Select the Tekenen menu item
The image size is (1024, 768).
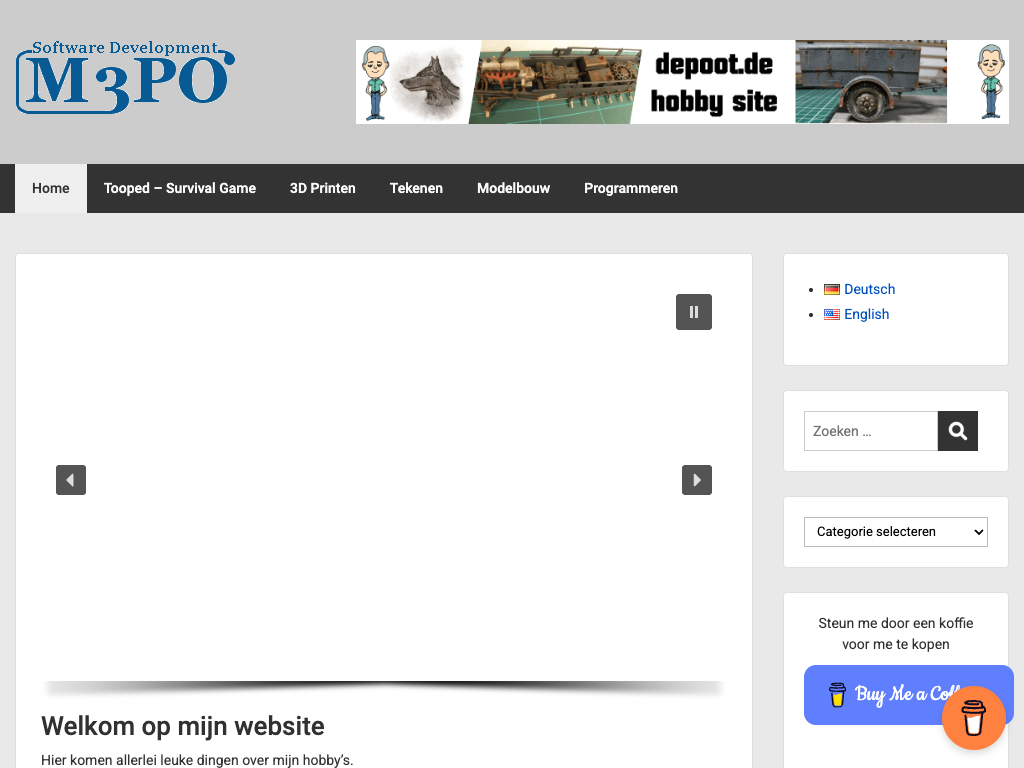(416, 188)
